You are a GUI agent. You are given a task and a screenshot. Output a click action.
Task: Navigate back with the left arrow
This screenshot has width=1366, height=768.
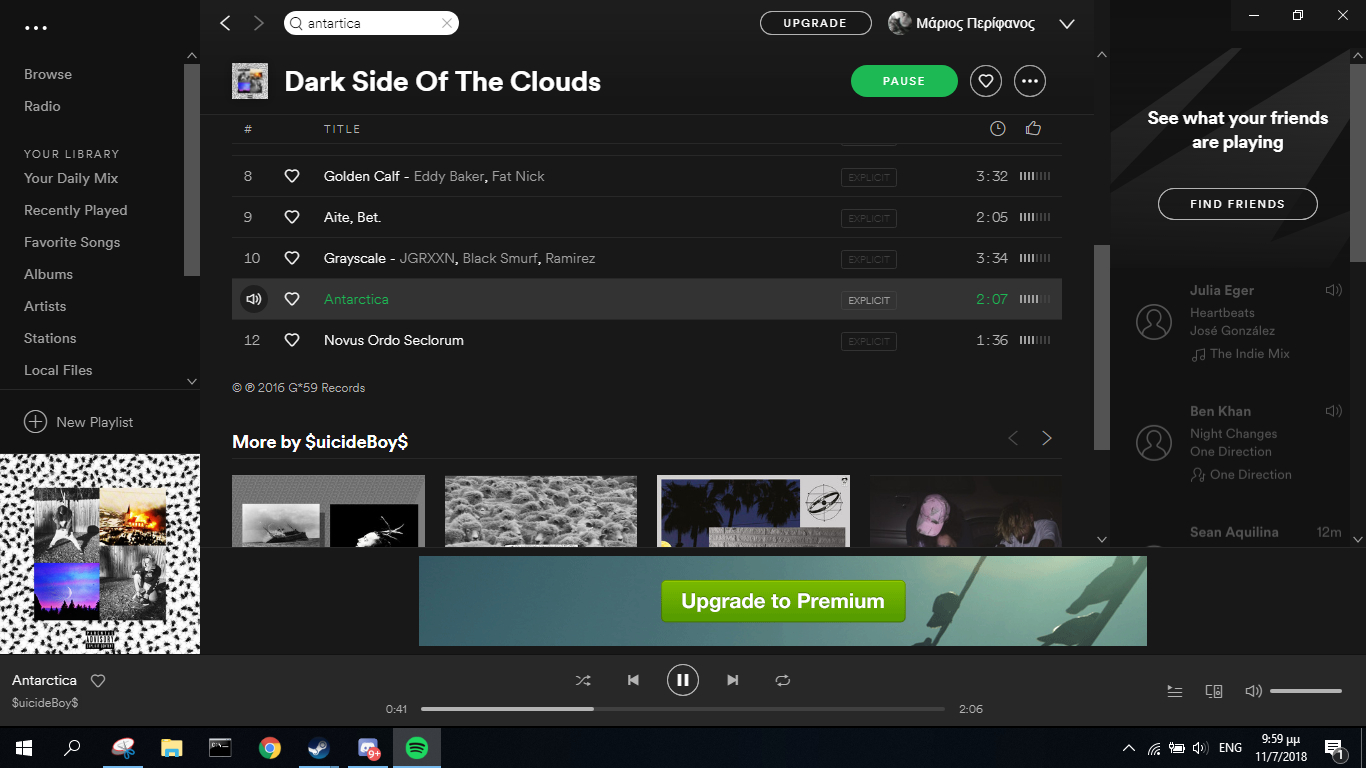click(225, 23)
